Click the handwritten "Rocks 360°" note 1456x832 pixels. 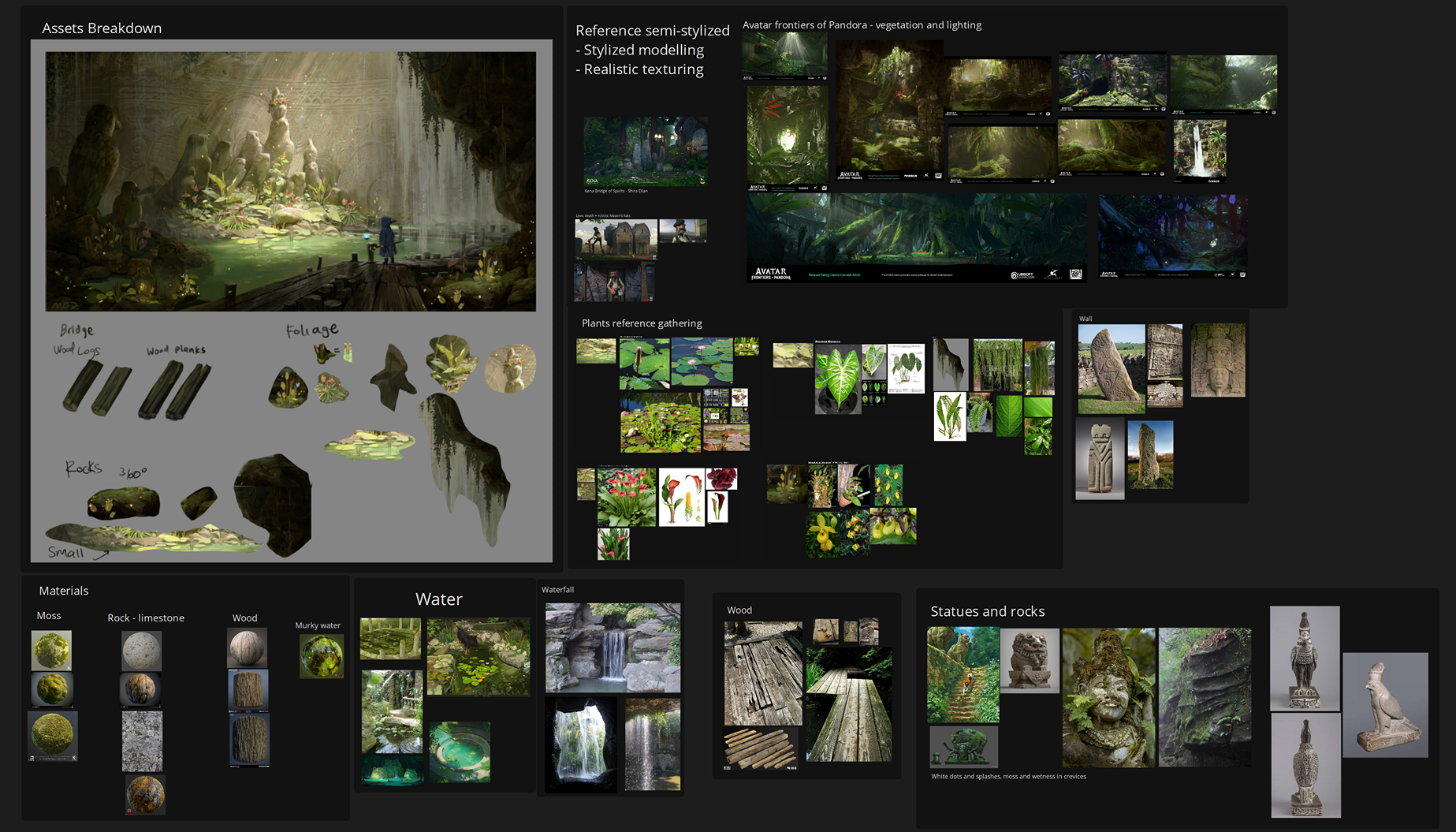click(x=106, y=469)
